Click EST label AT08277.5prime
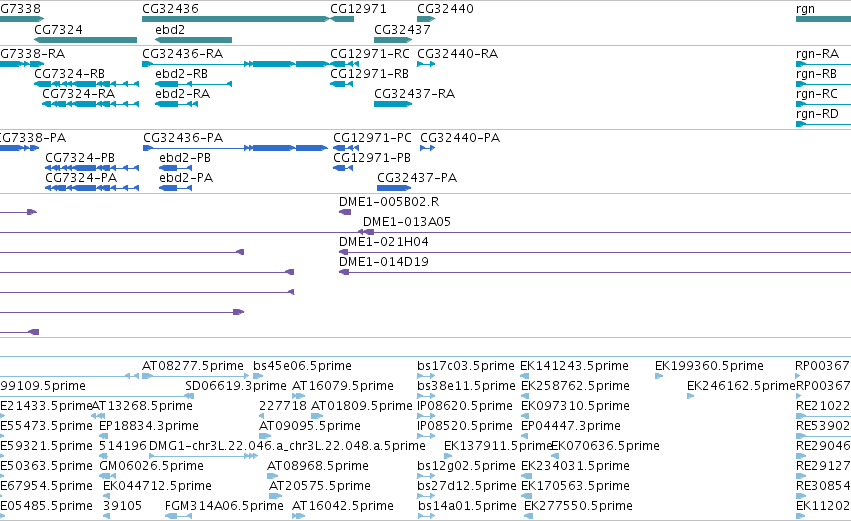 [193, 366]
